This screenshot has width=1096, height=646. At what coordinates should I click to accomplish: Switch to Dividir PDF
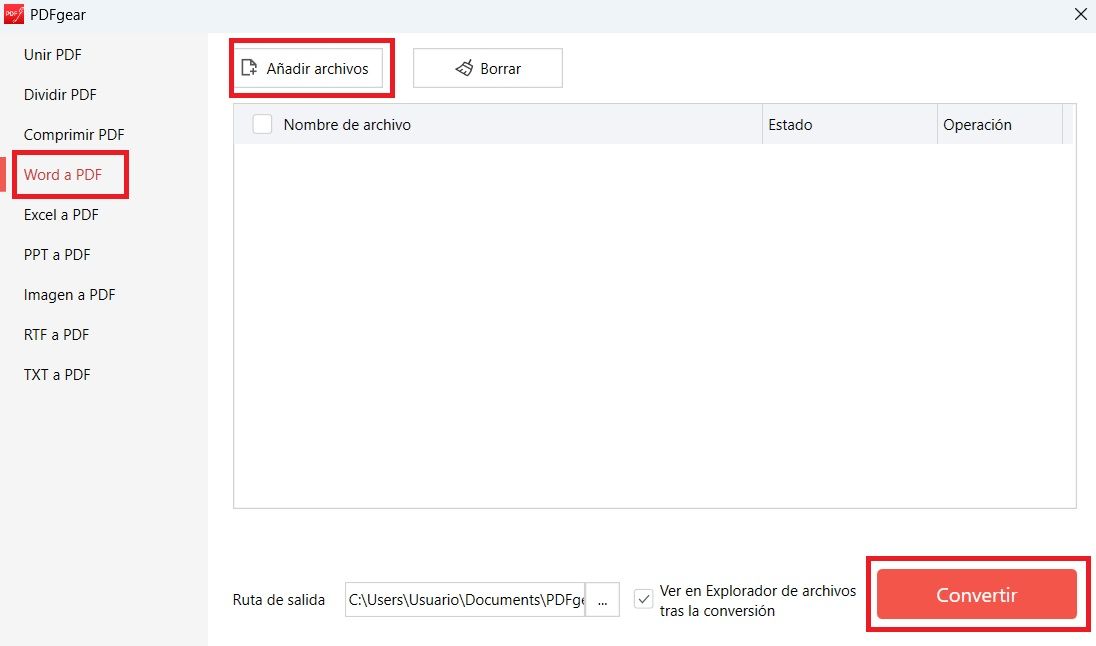[x=59, y=95]
